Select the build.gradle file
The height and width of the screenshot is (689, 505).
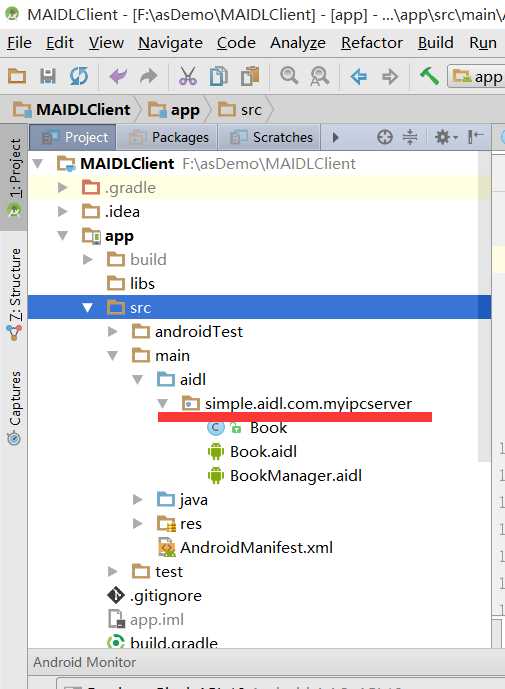pos(163,643)
